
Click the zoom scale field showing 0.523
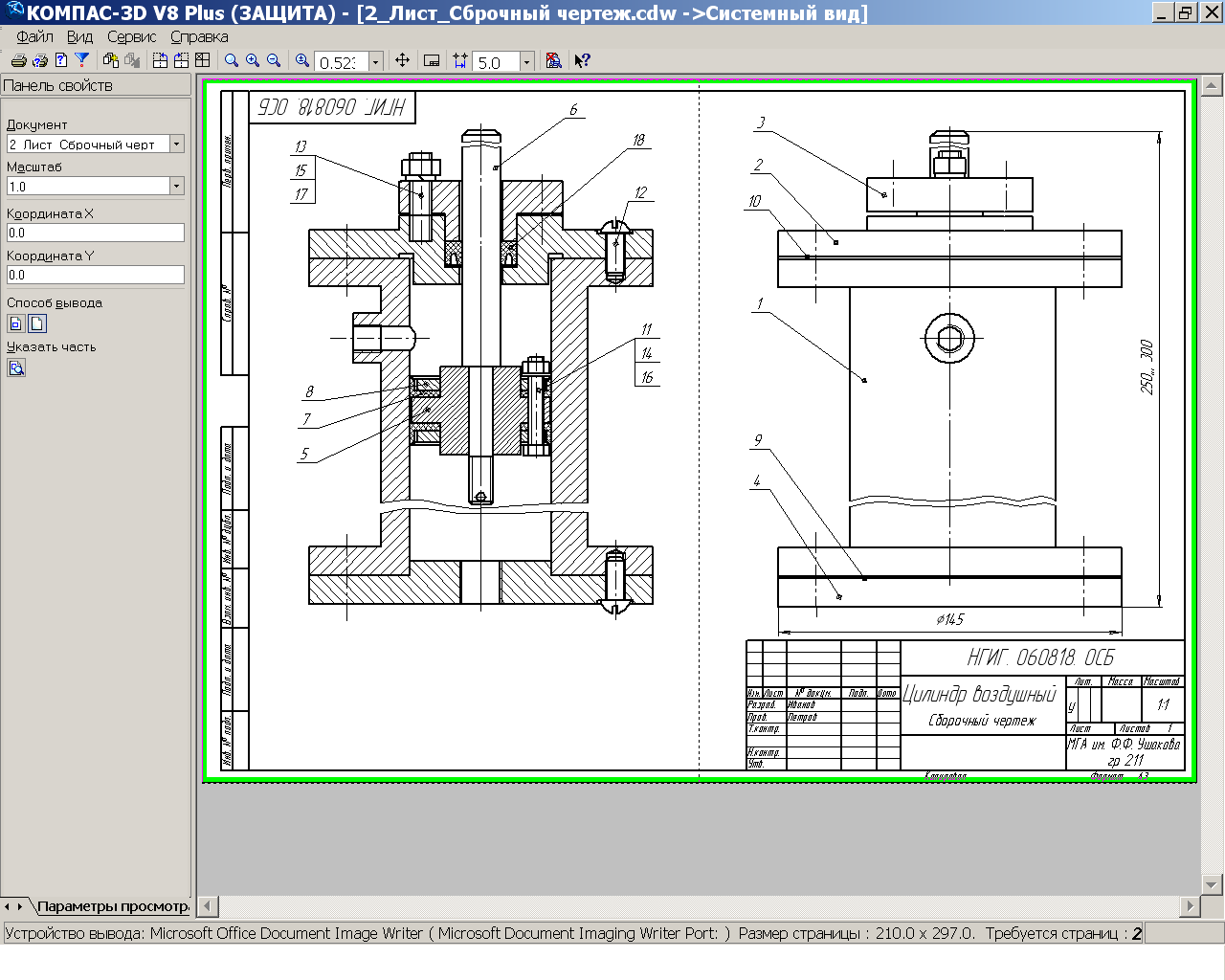pos(341,61)
